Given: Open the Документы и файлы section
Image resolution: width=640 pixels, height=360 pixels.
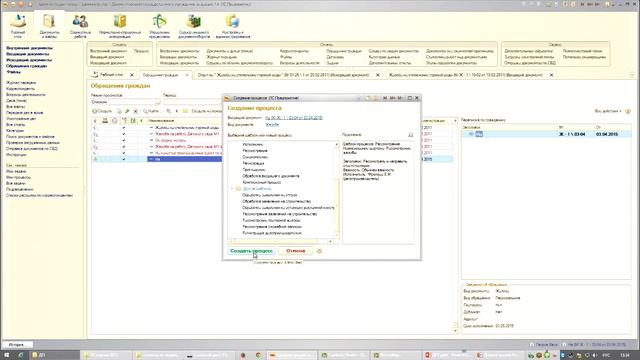Looking at the screenshot, I should (x=49, y=26).
